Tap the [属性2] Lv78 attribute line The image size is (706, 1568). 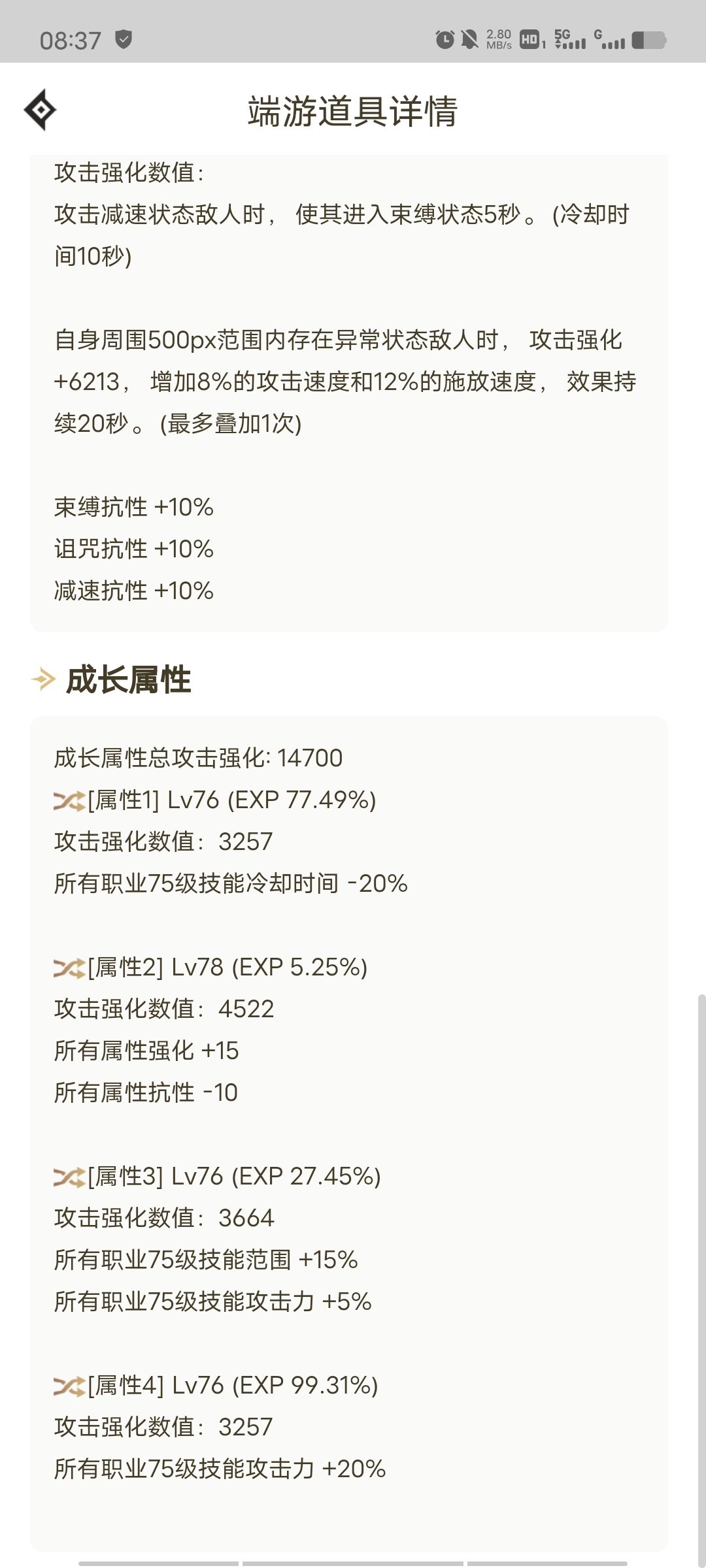[x=228, y=968]
